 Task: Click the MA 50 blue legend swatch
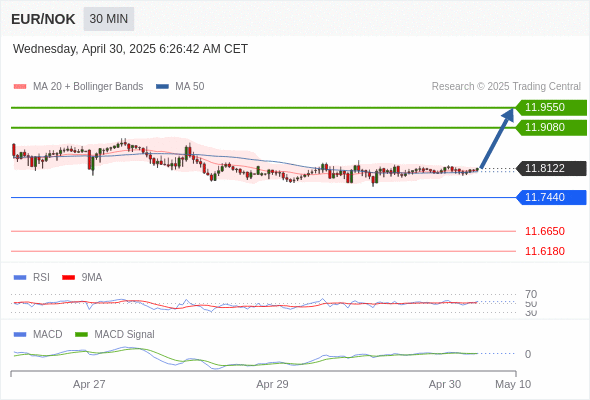(162, 87)
